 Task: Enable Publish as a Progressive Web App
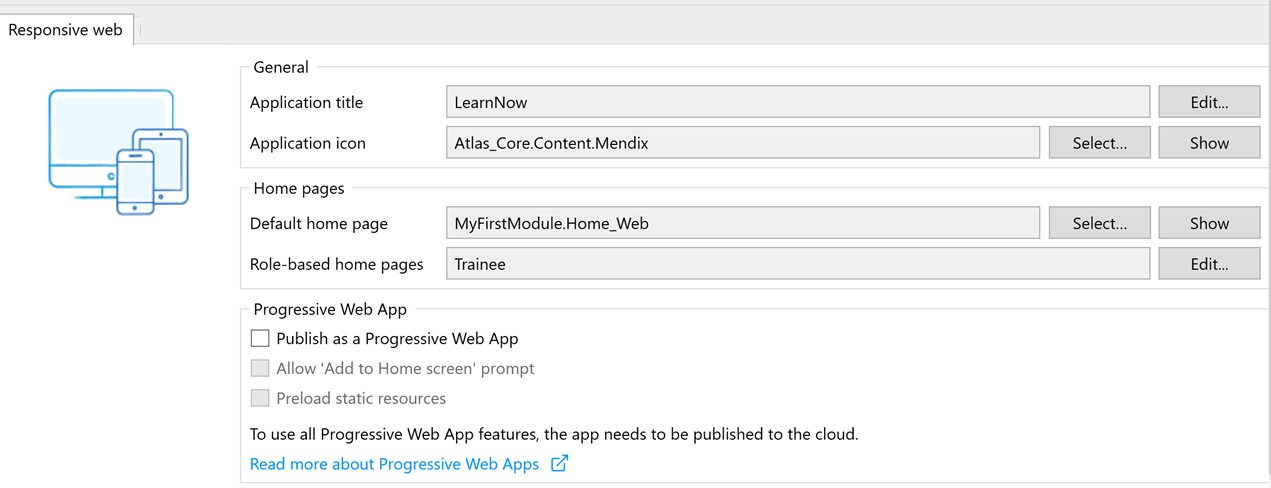(260, 338)
